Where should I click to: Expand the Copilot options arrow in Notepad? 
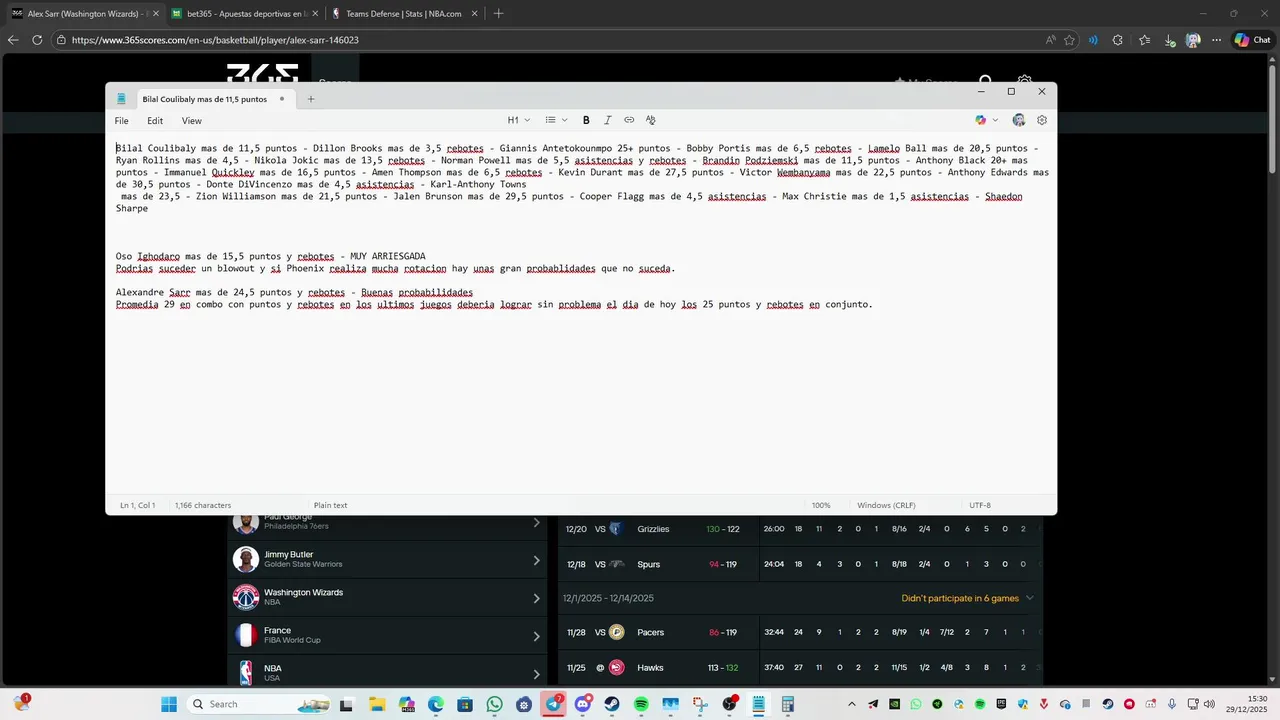point(993,120)
